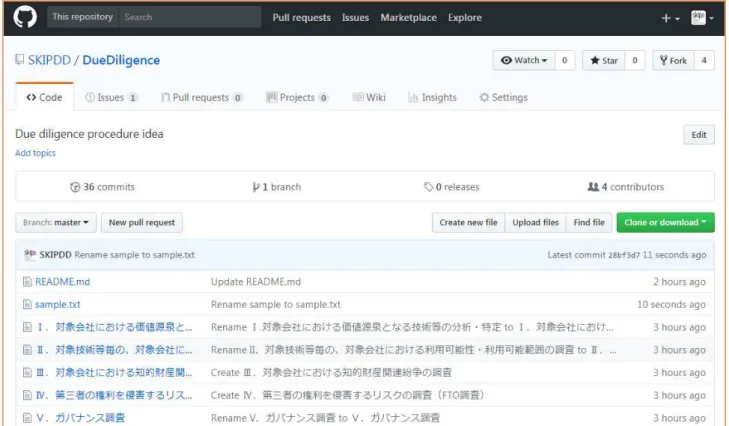Click the Edit description button

coord(698,135)
